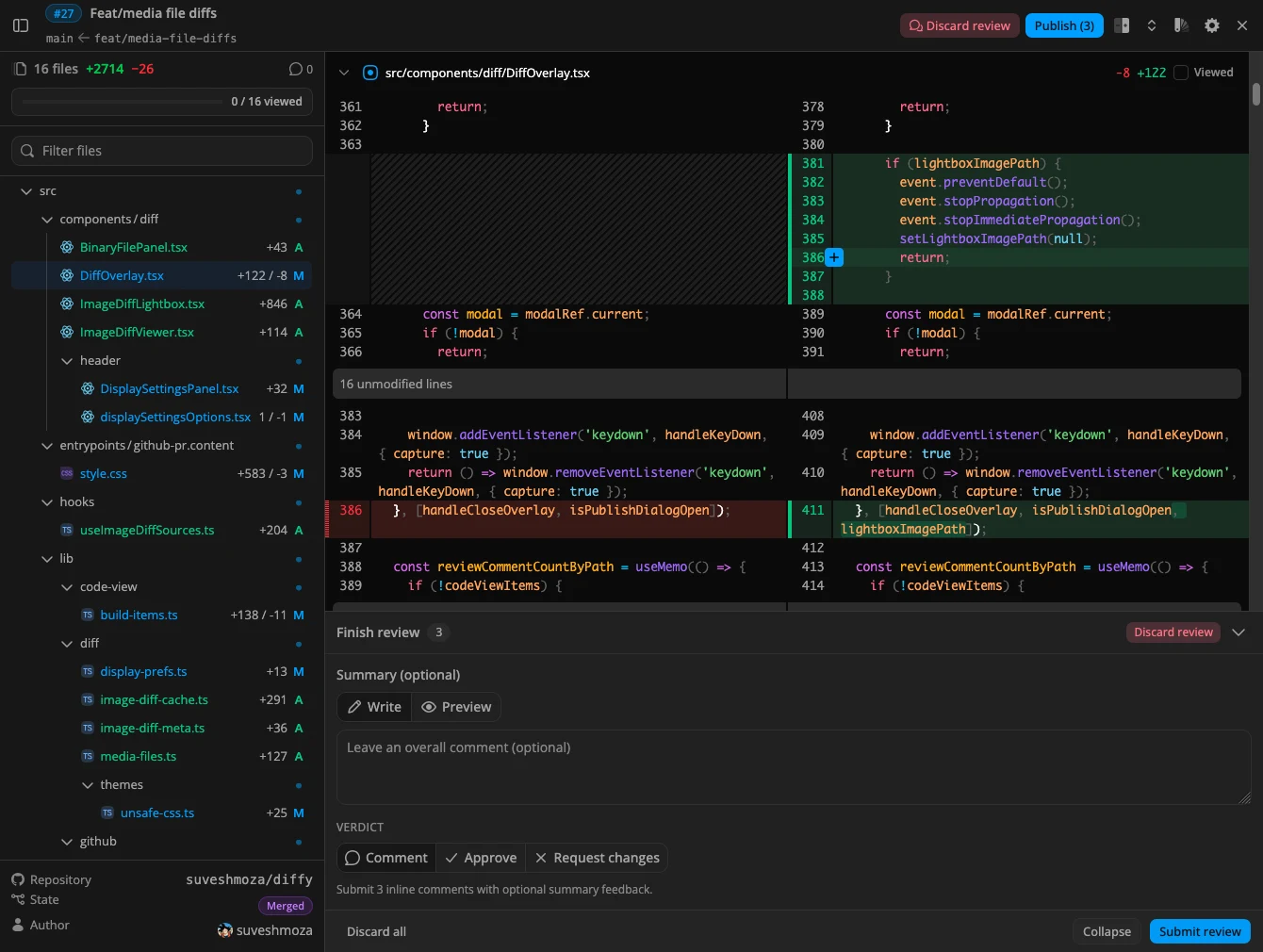The height and width of the screenshot is (952, 1263).
Task: Click the React icon beside BinaryFilePanel.tsx
Action: click(67, 247)
